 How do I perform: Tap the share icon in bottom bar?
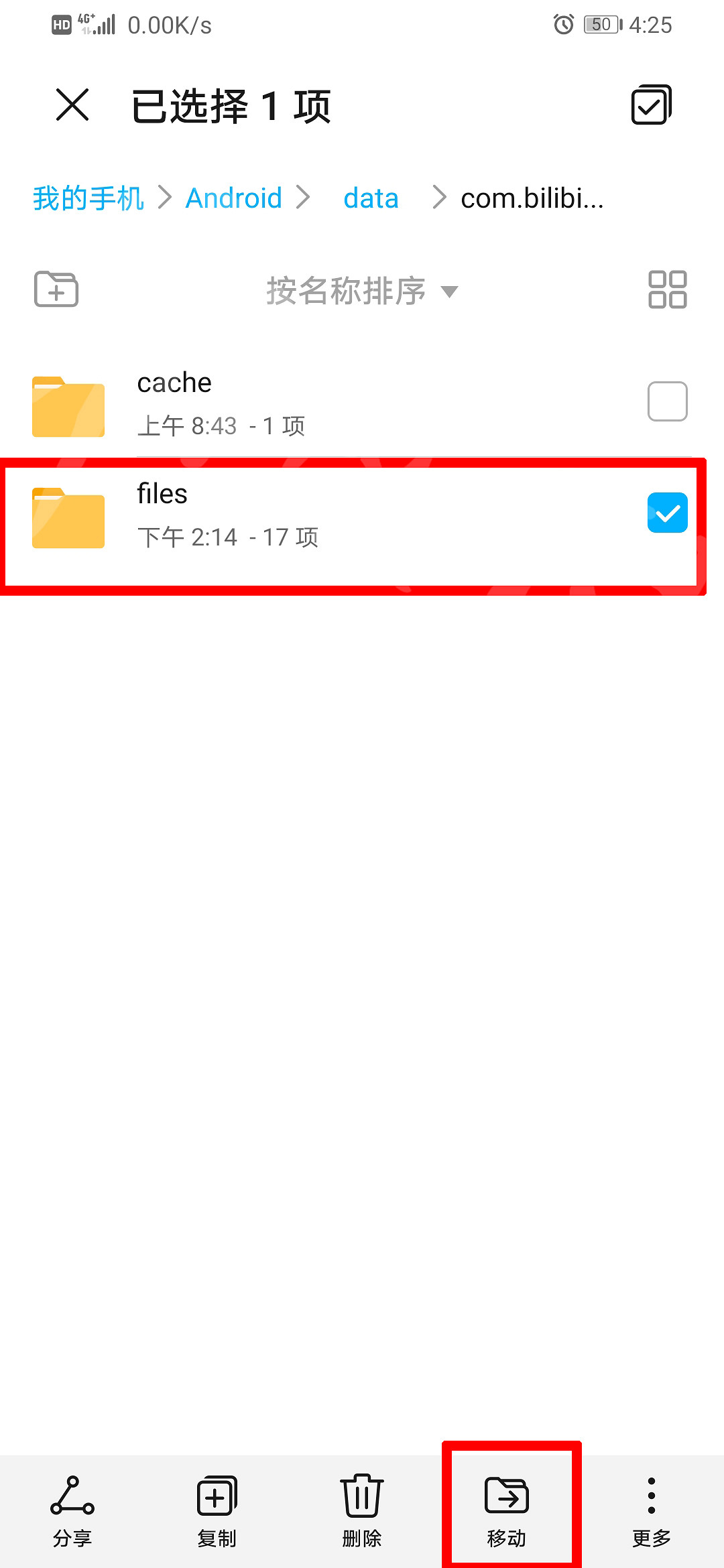[x=72, y=1496]
